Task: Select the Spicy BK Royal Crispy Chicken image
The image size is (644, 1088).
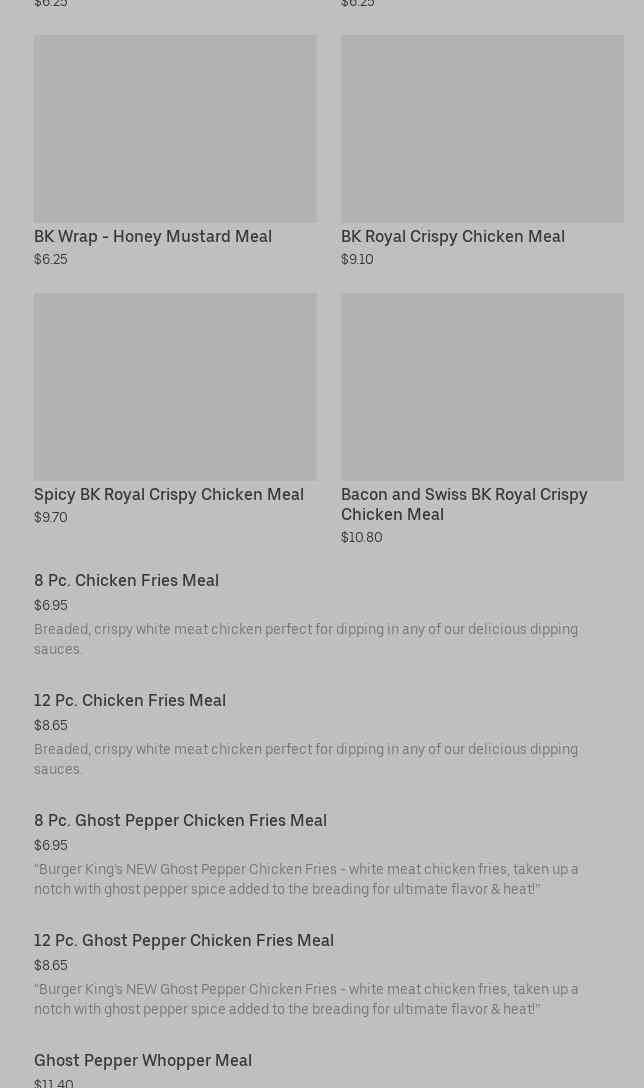Action: tap(175, 387)
